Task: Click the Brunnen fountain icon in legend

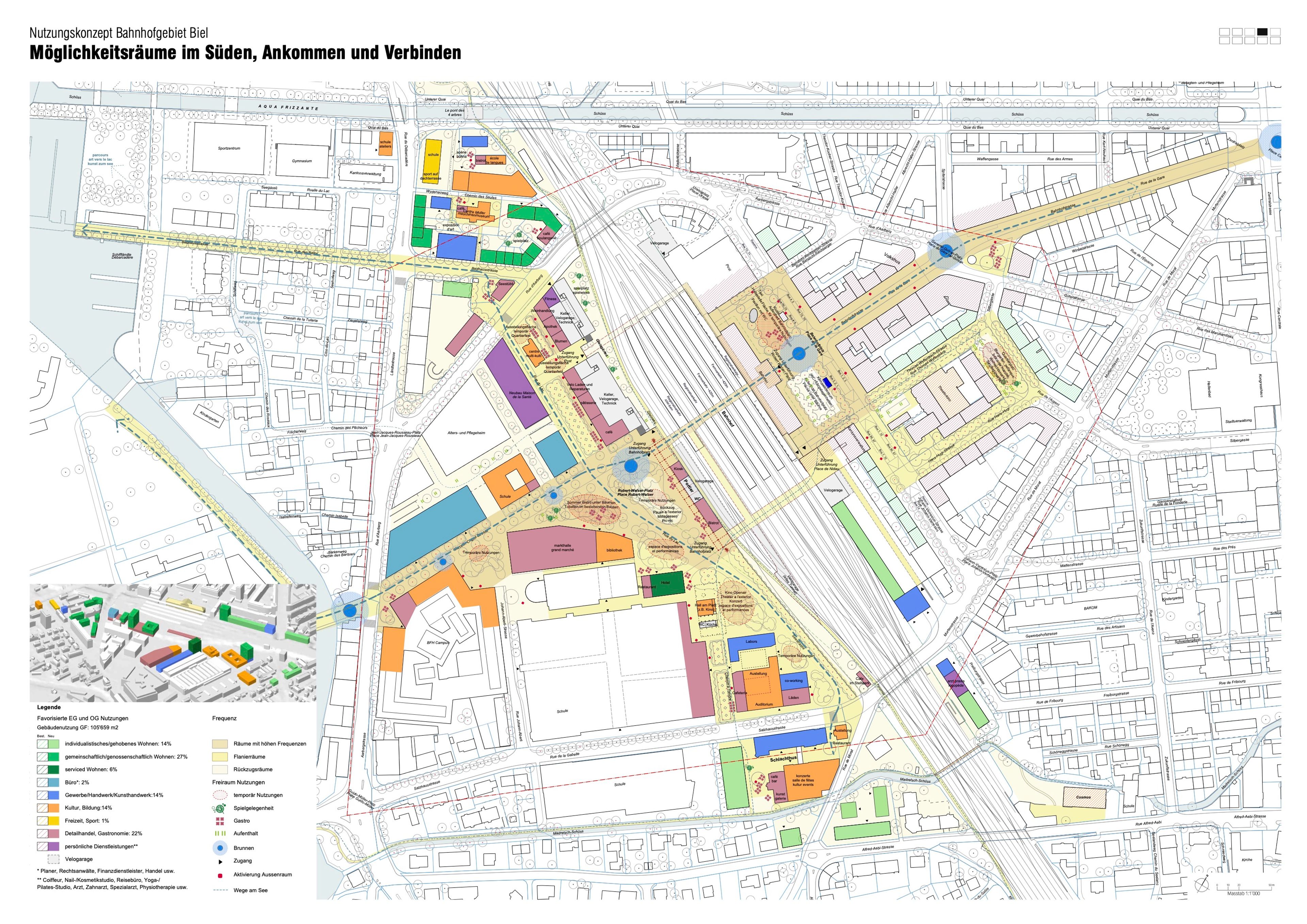Action: (x=220, y=848)
